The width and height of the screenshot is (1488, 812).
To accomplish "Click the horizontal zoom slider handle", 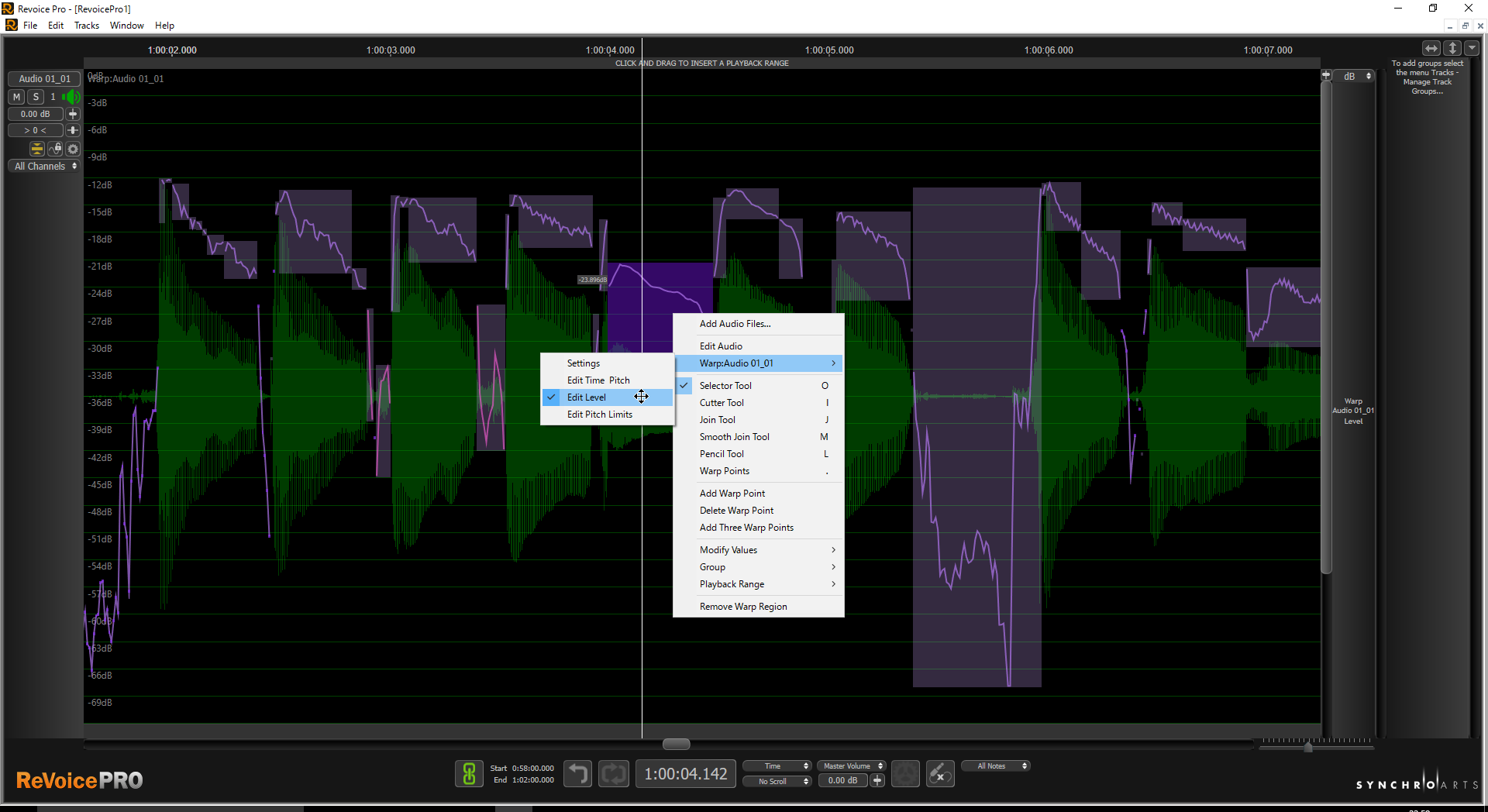I will click(x=1308, y=747).
